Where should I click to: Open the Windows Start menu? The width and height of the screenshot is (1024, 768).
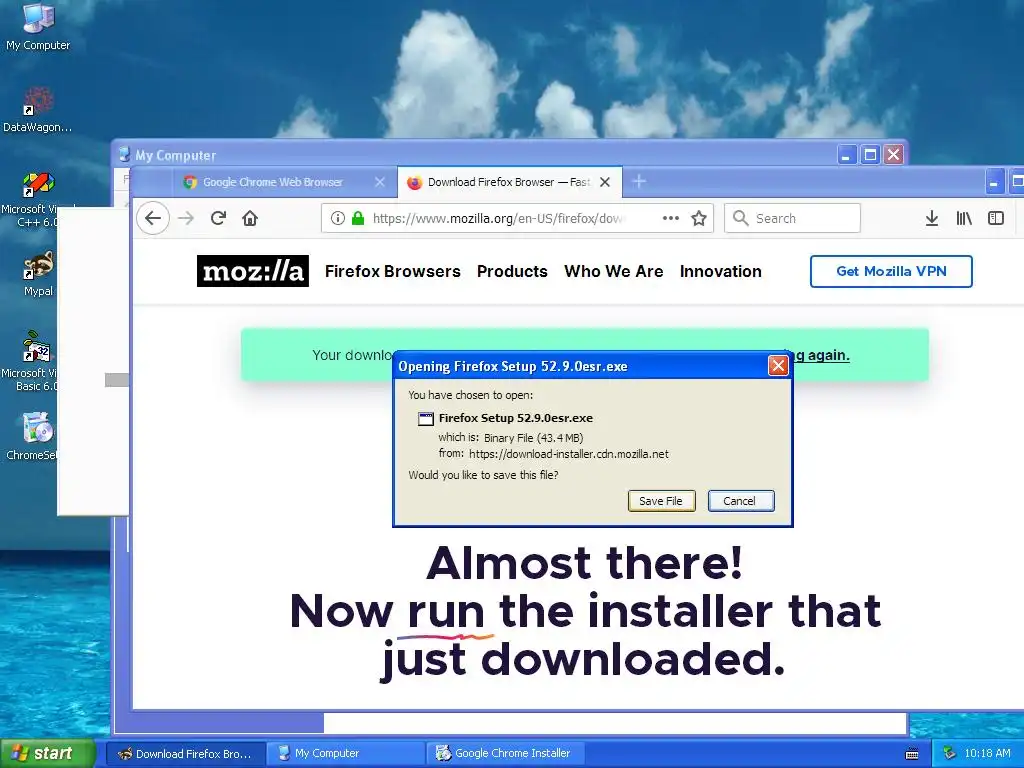pos(48,753)
